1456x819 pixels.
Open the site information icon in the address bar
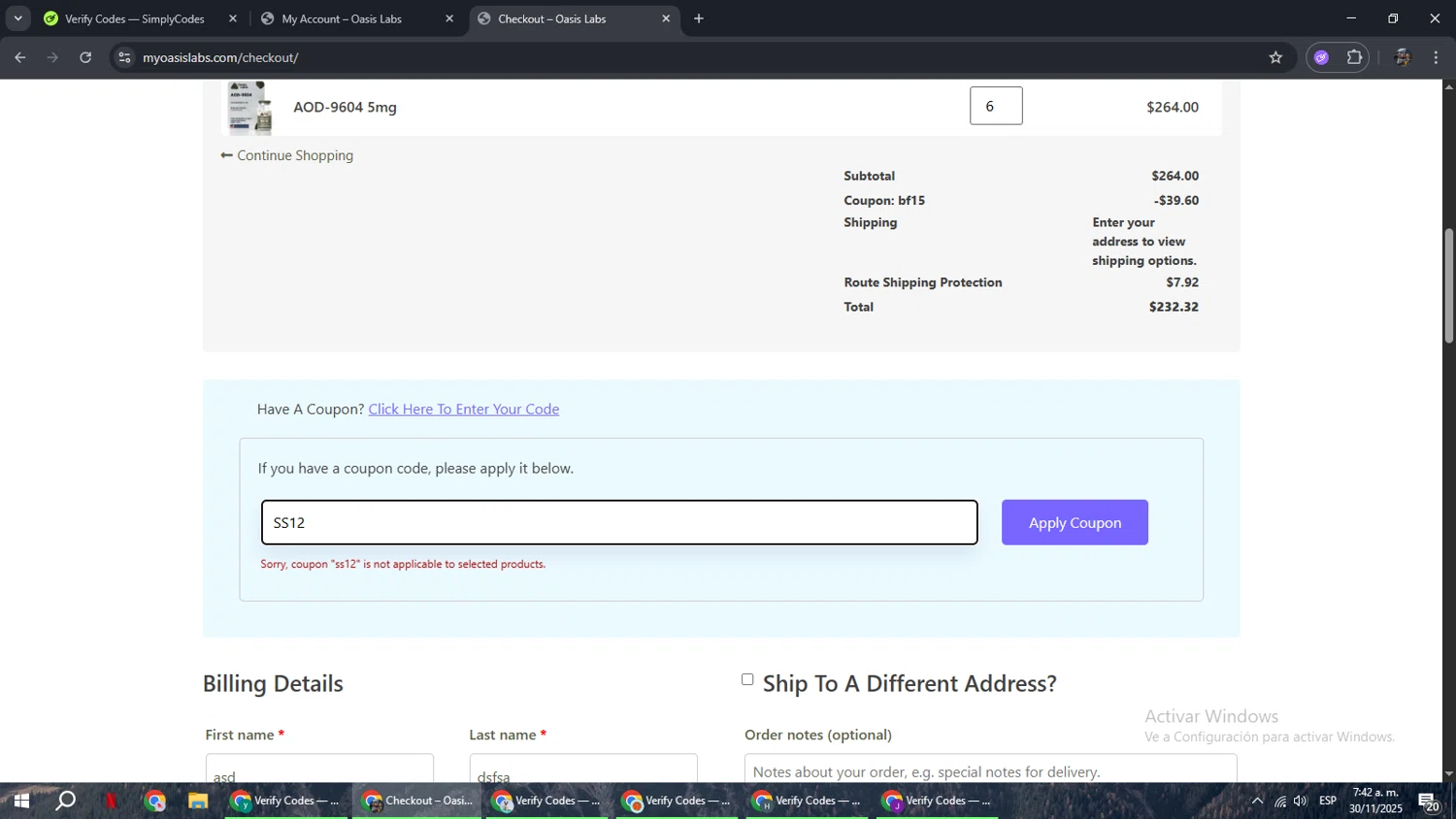[x=123, y=57]
